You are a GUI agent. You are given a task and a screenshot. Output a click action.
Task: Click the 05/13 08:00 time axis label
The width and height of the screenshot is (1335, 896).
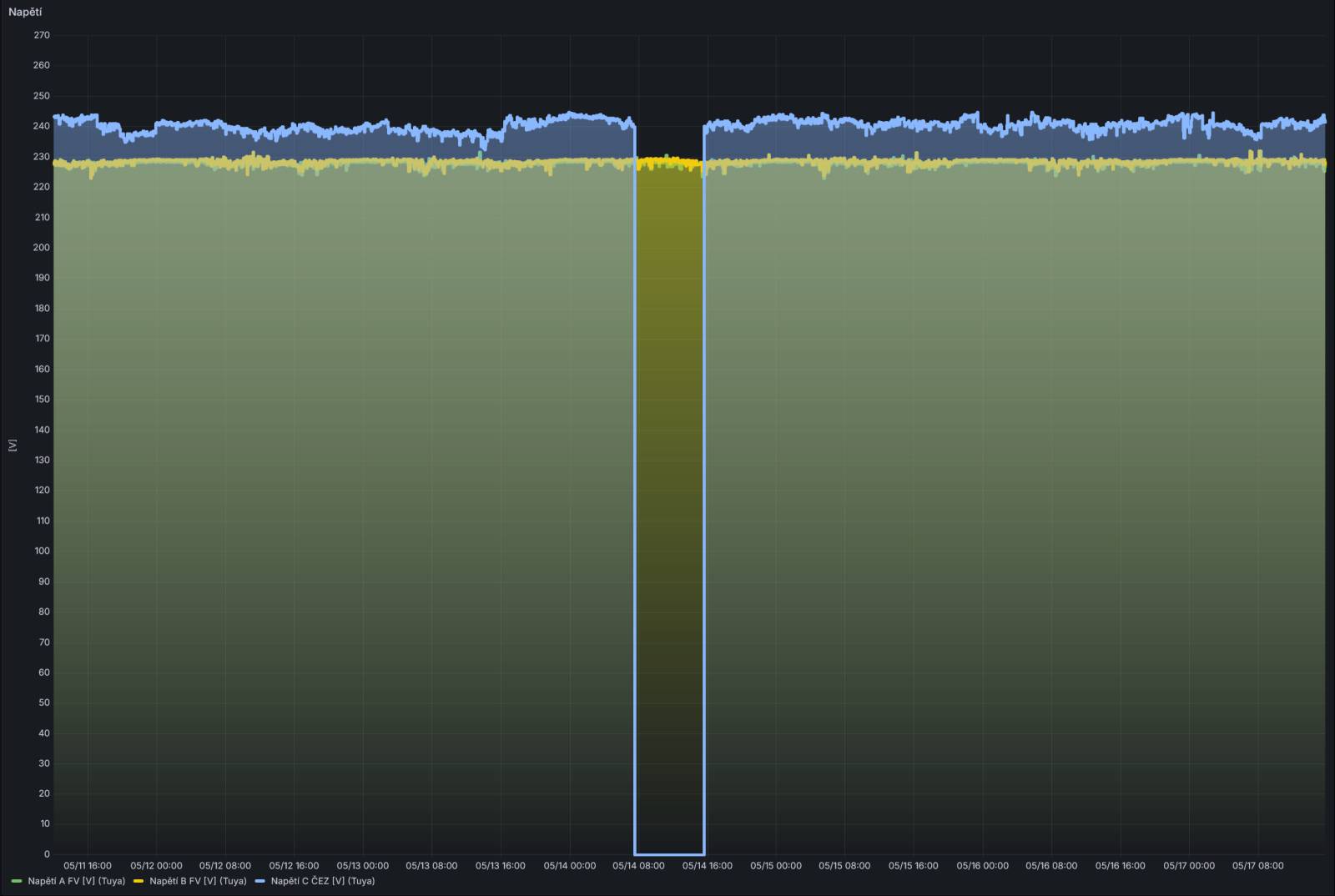431,866
